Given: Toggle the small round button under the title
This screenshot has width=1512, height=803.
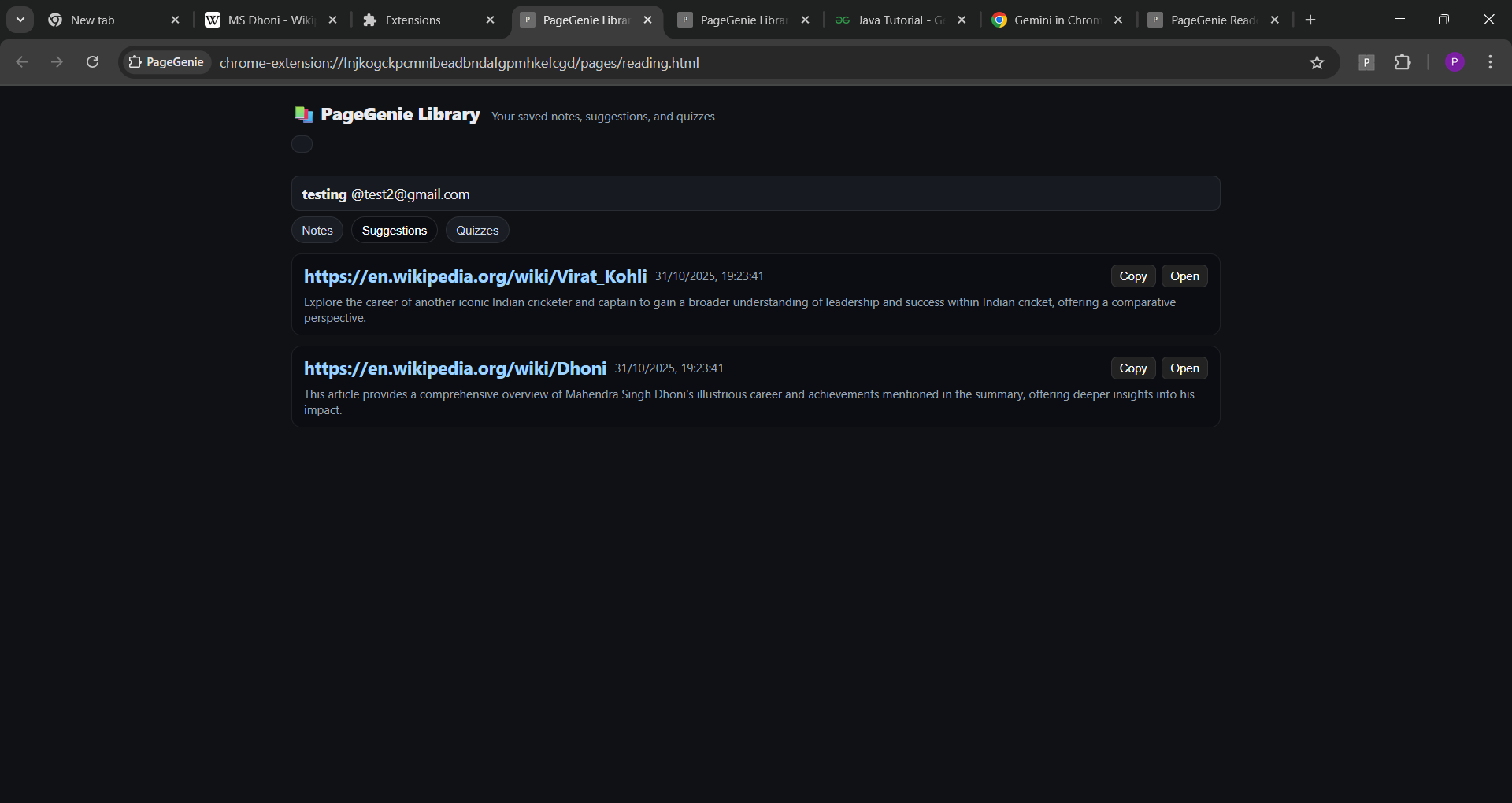Looking at the screenshot, I should tap(302, 144).
